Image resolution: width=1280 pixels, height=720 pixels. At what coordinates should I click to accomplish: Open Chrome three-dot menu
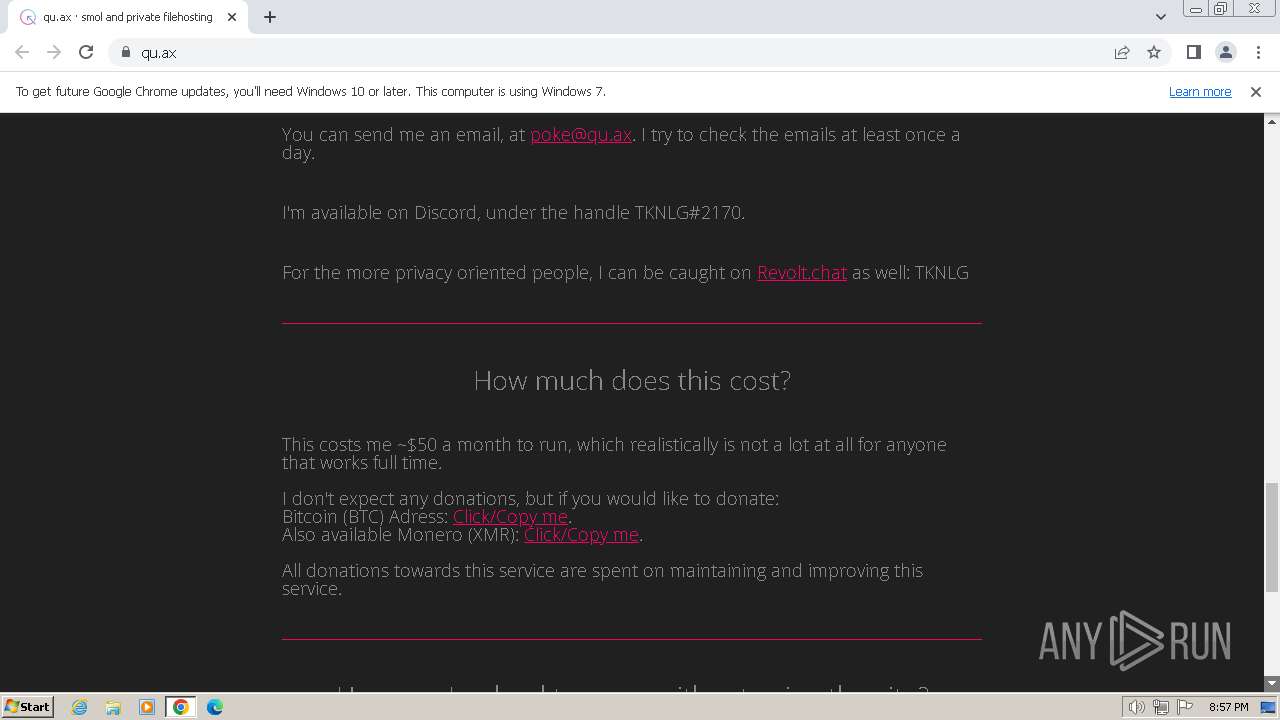click(1258, 52)
